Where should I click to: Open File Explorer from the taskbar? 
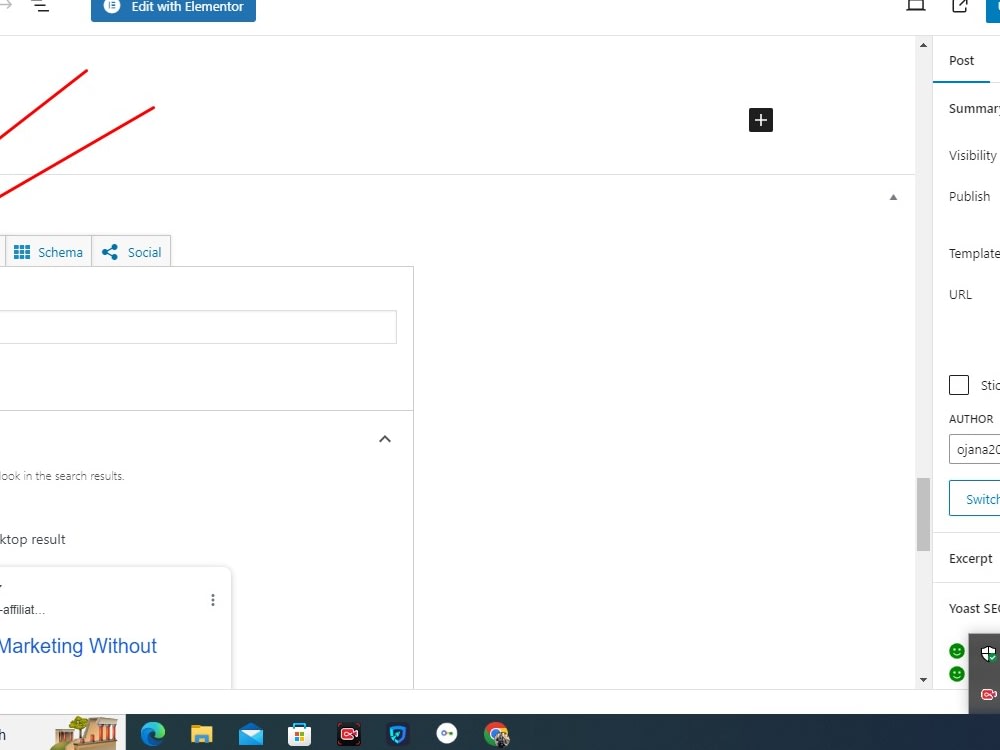[202, 734]
